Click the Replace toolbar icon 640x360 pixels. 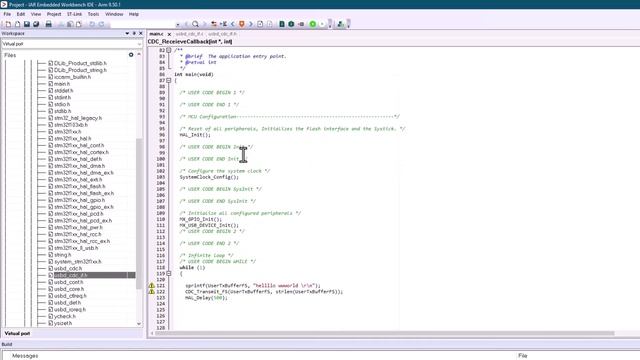[214, 24]
